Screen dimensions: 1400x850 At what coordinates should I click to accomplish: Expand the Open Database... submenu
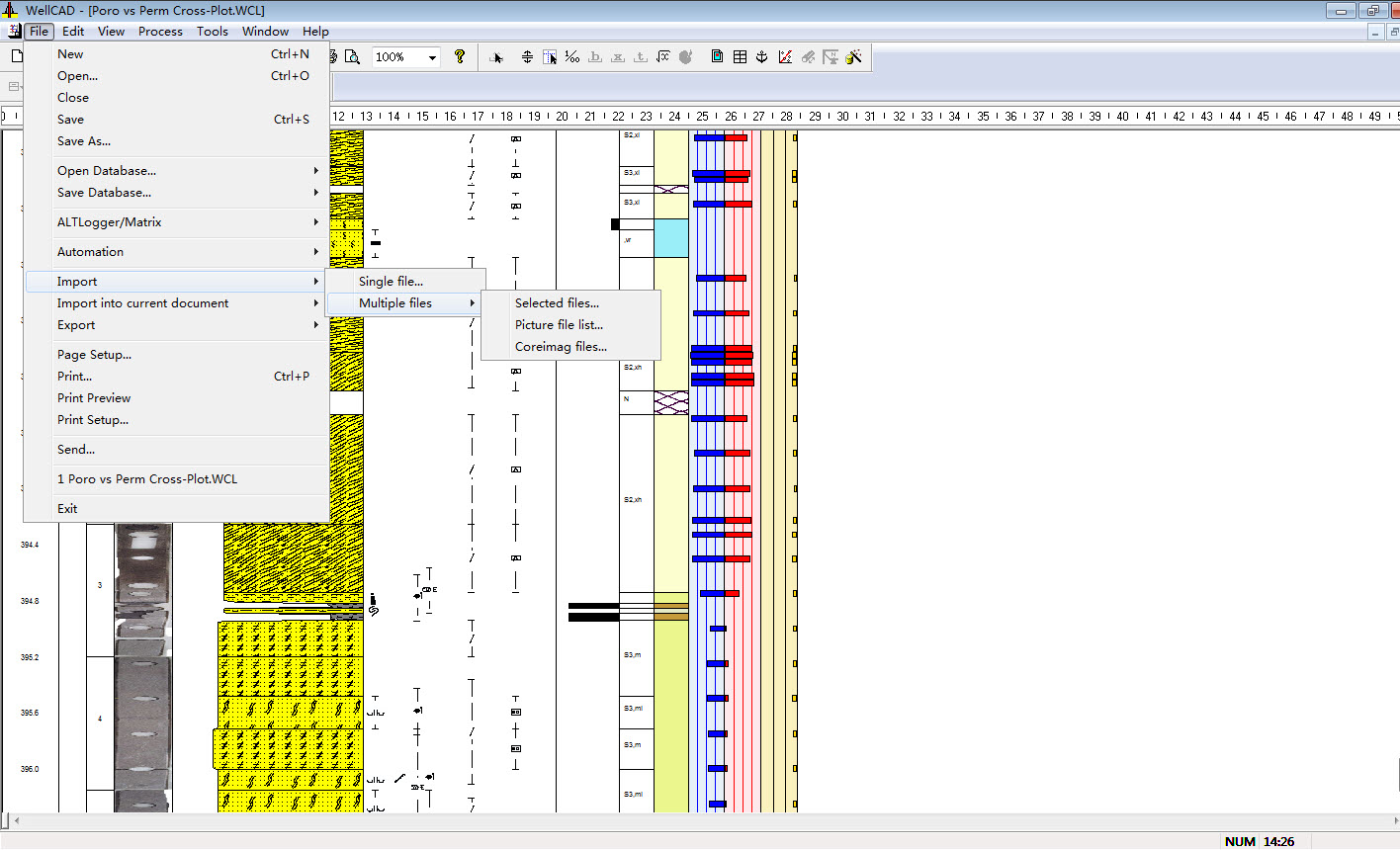177,171
